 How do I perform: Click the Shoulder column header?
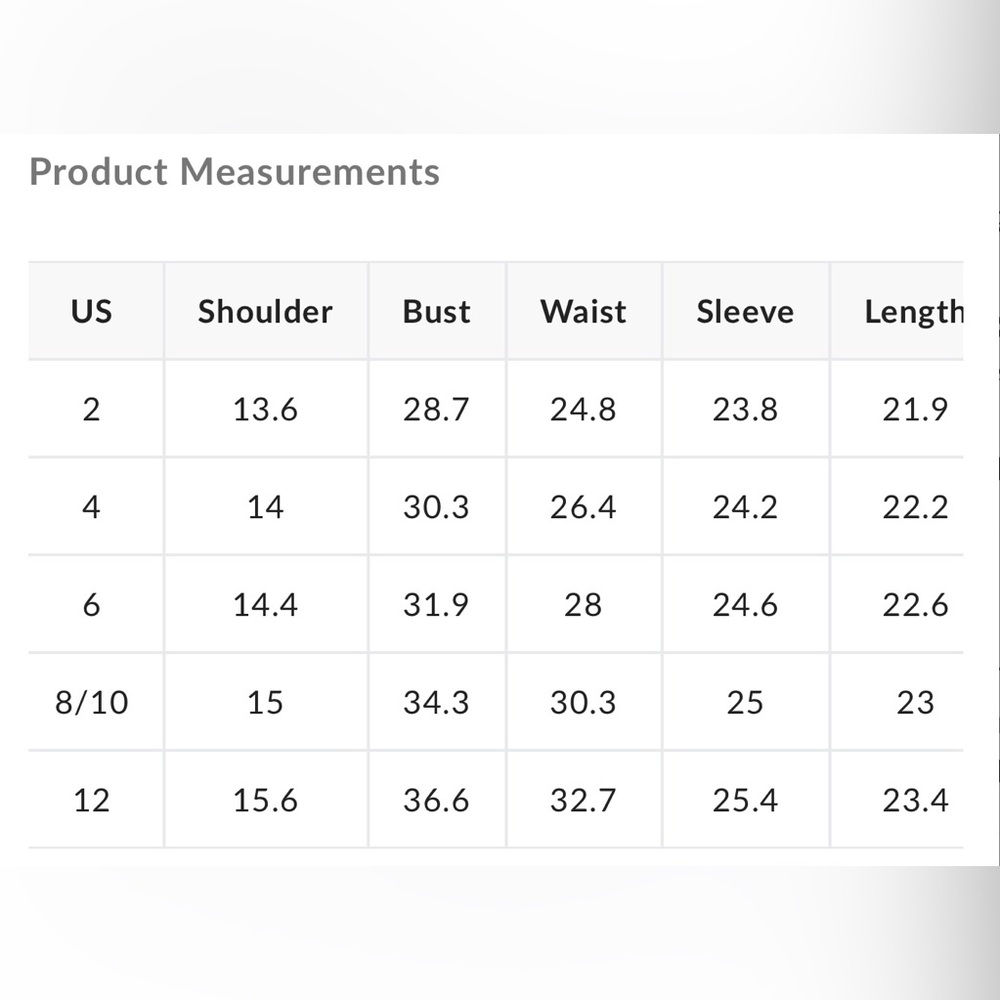[x=265, y=312]
